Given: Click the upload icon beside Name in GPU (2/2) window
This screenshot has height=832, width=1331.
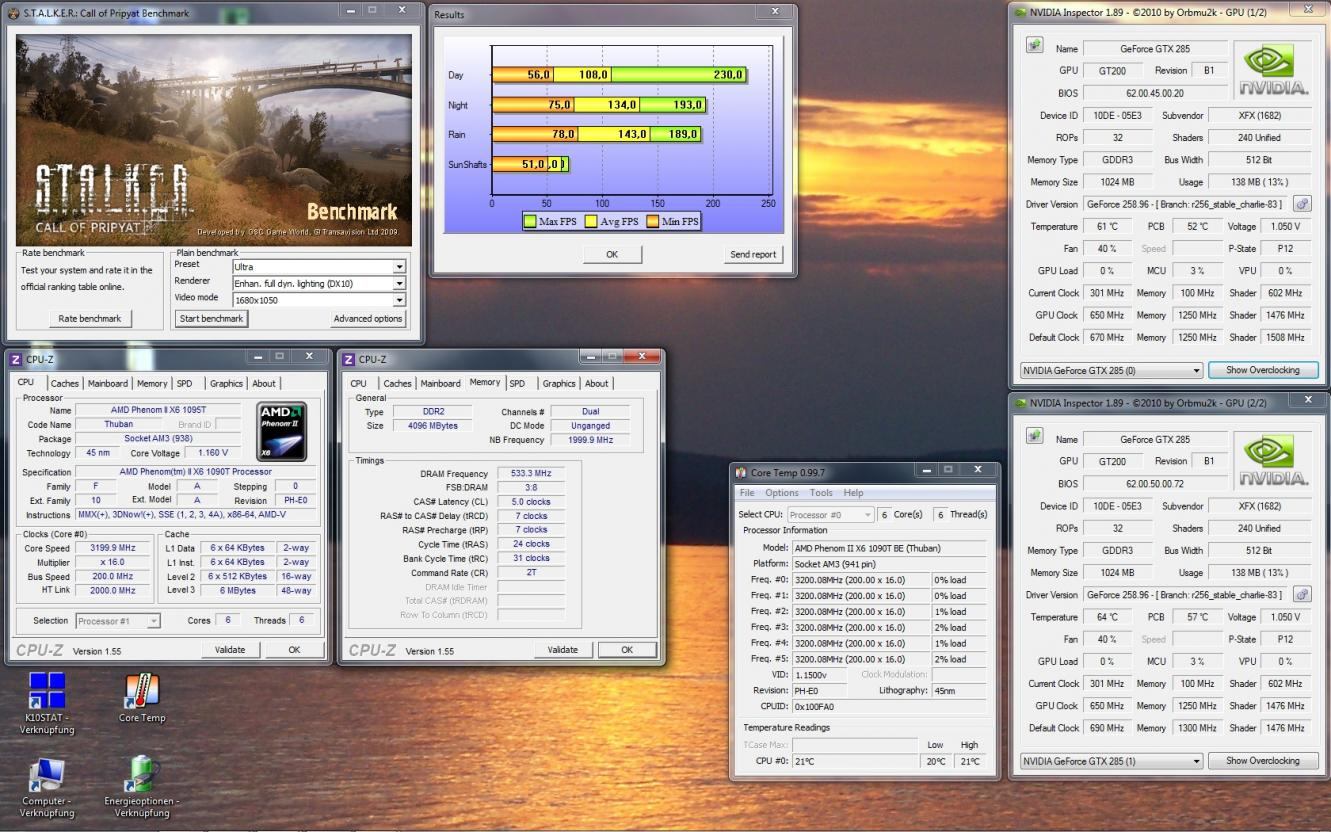Looking at the screenshot, I should [1035, 437].
